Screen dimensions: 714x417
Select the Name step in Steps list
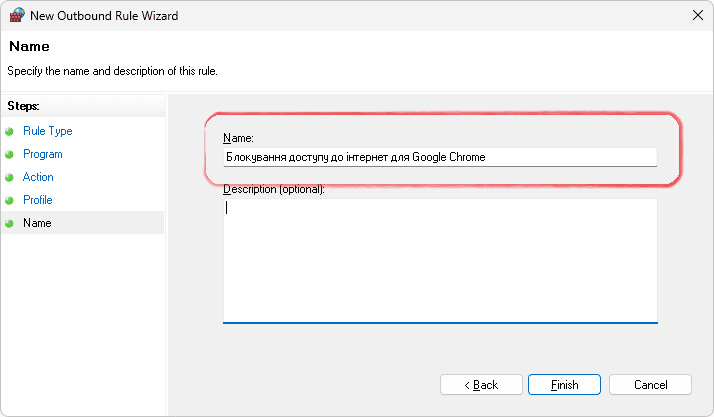37,223
